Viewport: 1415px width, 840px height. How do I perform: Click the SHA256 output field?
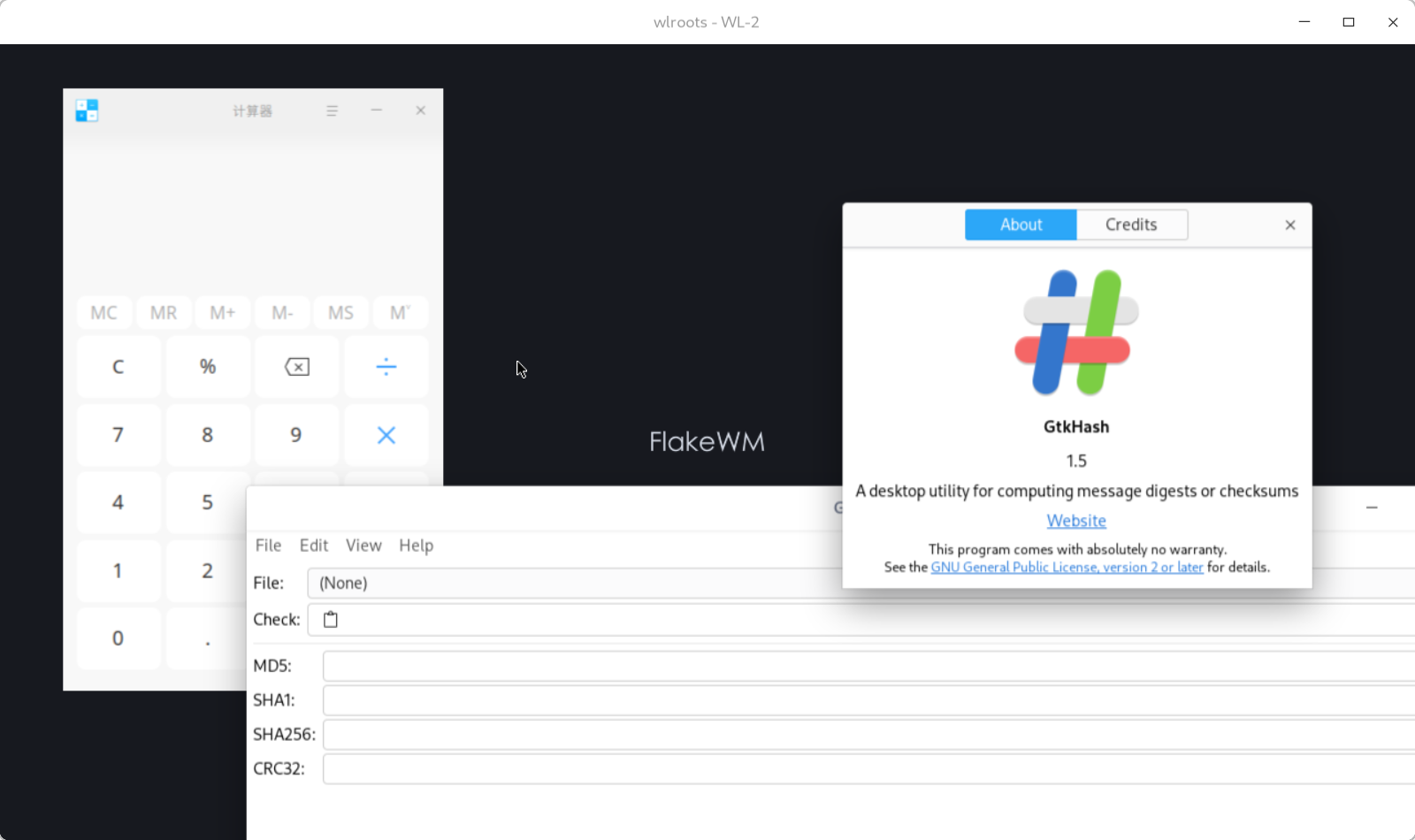coord(869,735)
